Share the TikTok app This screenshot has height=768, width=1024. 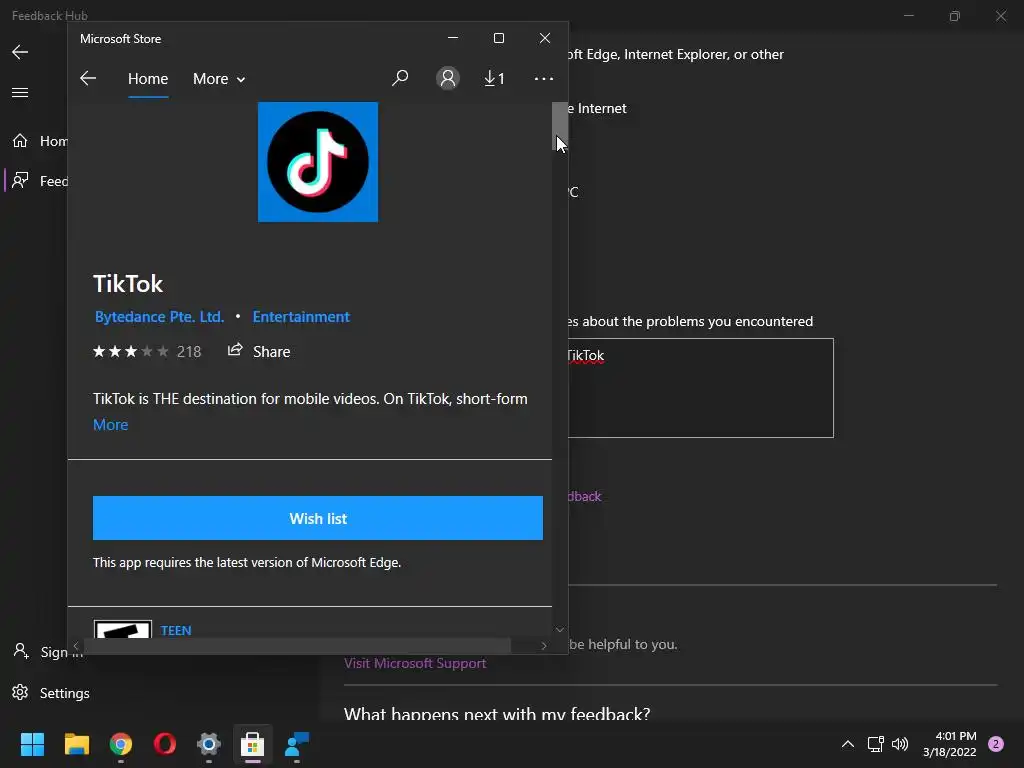click(259, 351)
